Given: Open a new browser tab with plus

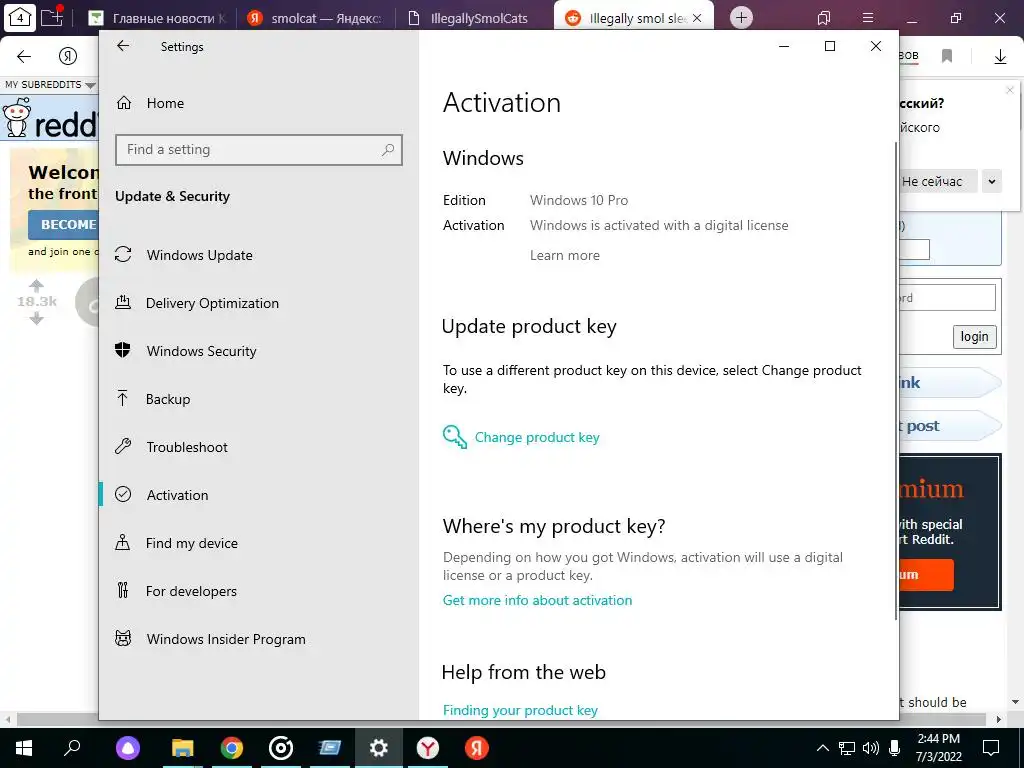Looking at the screenshot, I should pos(741,18).
